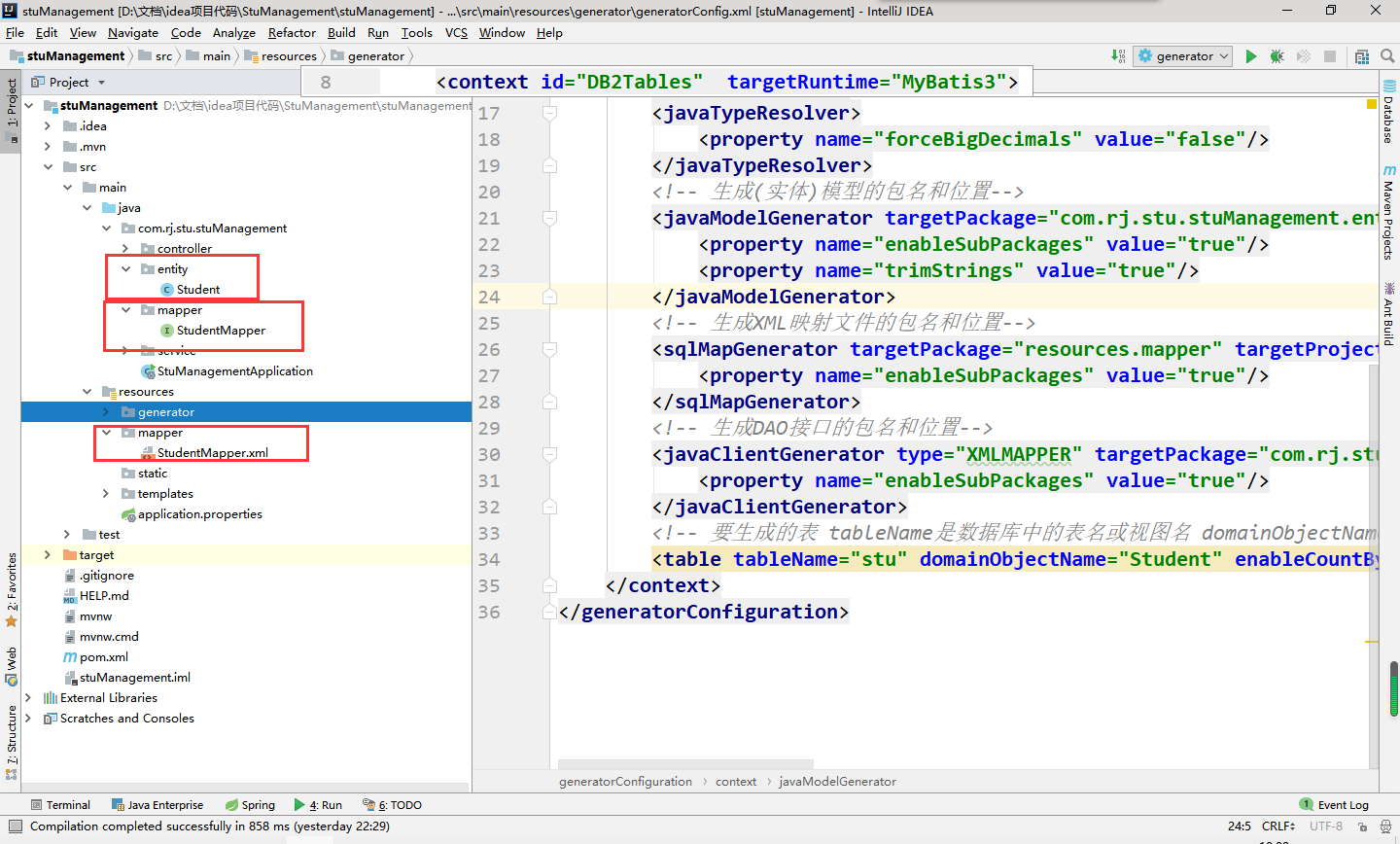Collapse the src folder in Project tree
Image resolution: width=1400 pixels, height=844 pixels.
click(x=49, y=165)
